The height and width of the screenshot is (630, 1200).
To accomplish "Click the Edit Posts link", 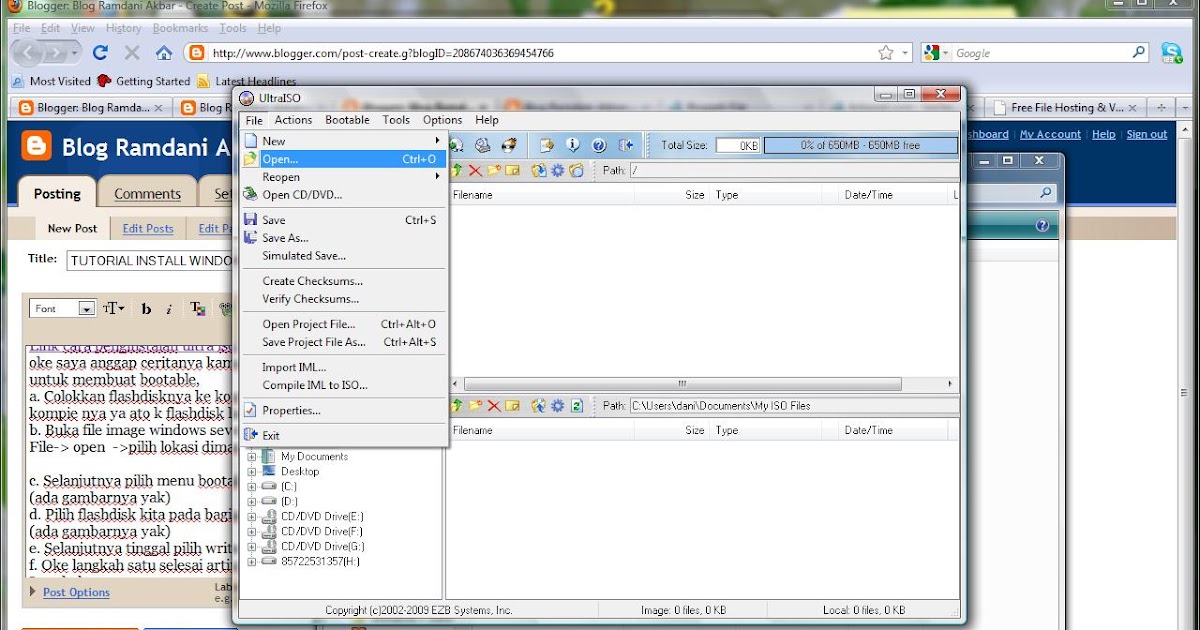I will tap(148, 228).
